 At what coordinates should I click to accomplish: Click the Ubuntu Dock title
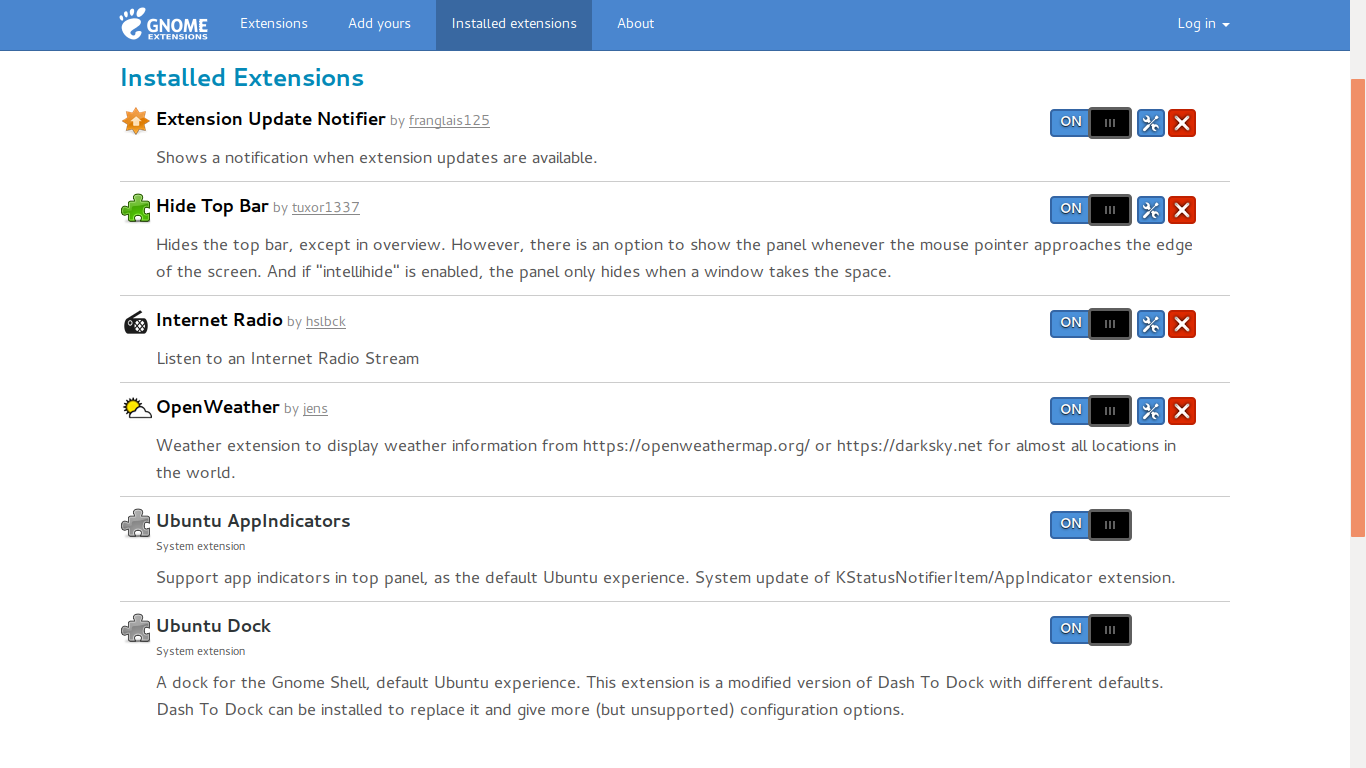(213, 626)
